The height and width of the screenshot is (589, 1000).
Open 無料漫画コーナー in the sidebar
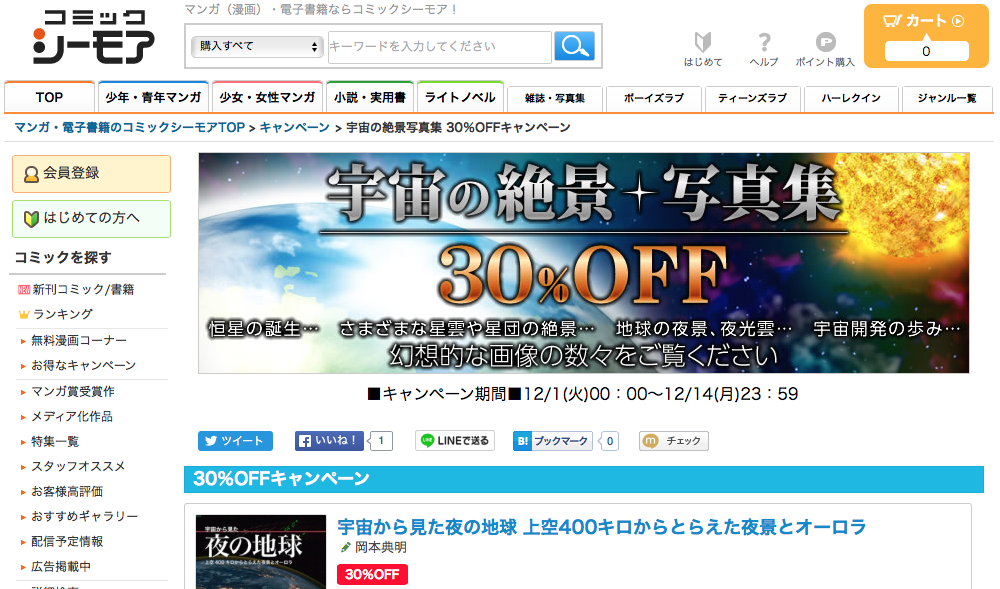point(78,340)
